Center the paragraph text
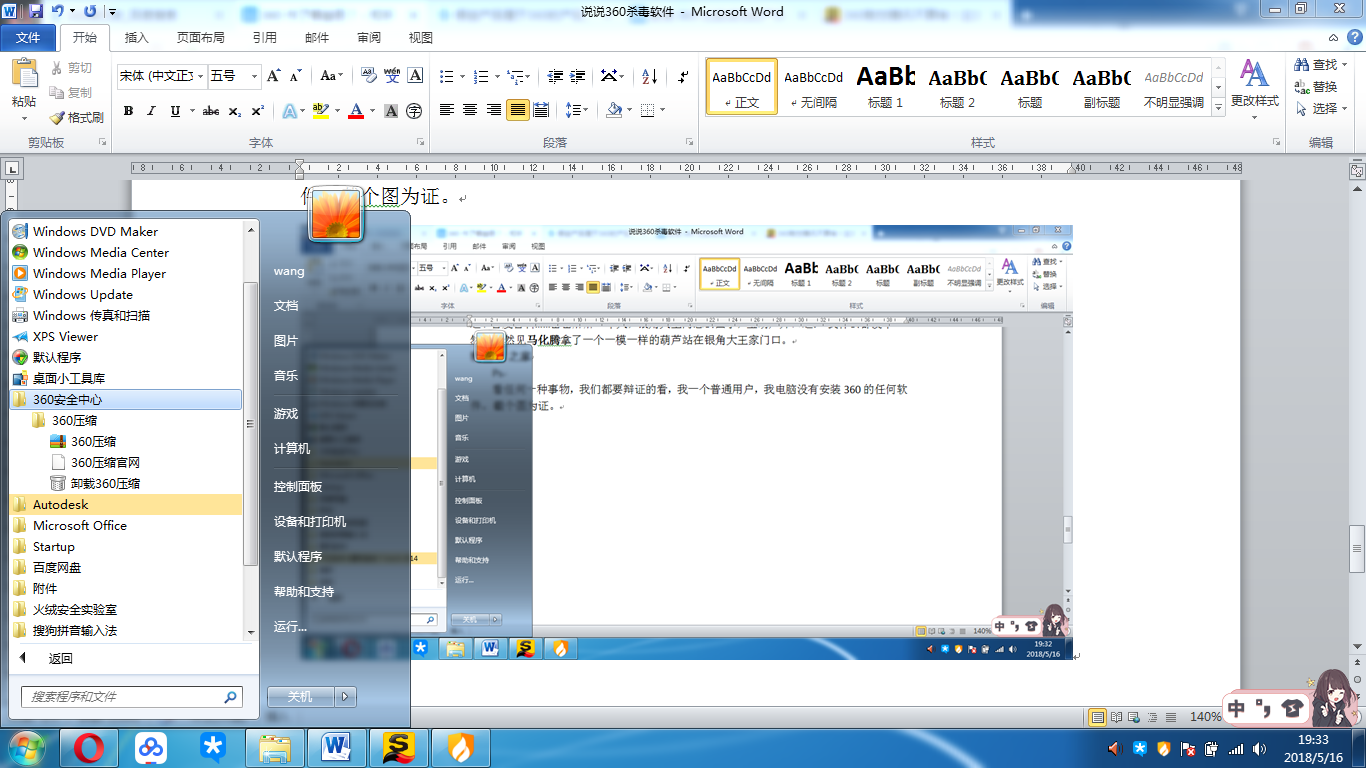This screenshot has width=1366, height=768. click(470, 110)
